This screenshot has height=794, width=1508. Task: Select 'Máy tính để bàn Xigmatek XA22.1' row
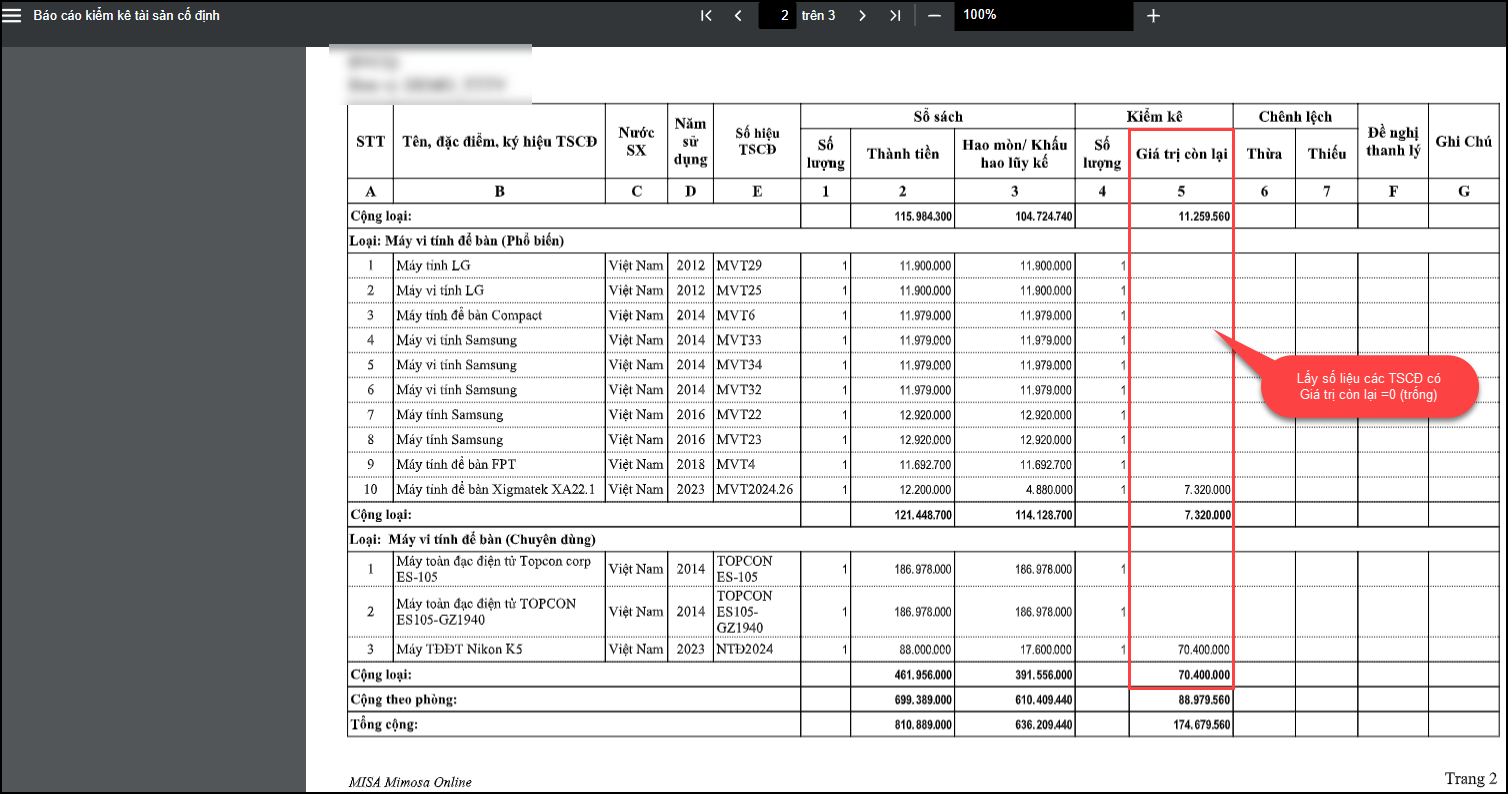(924, 489)
